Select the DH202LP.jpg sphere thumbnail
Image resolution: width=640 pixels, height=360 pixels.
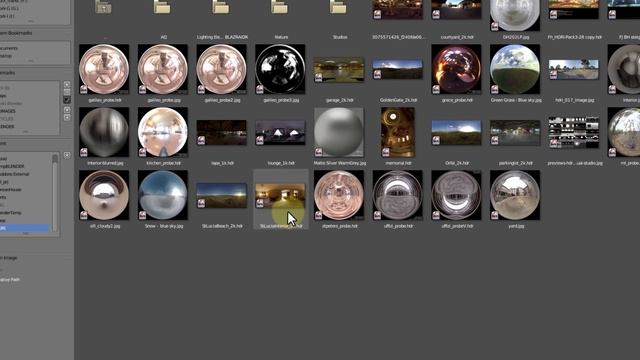click(515, 15)
